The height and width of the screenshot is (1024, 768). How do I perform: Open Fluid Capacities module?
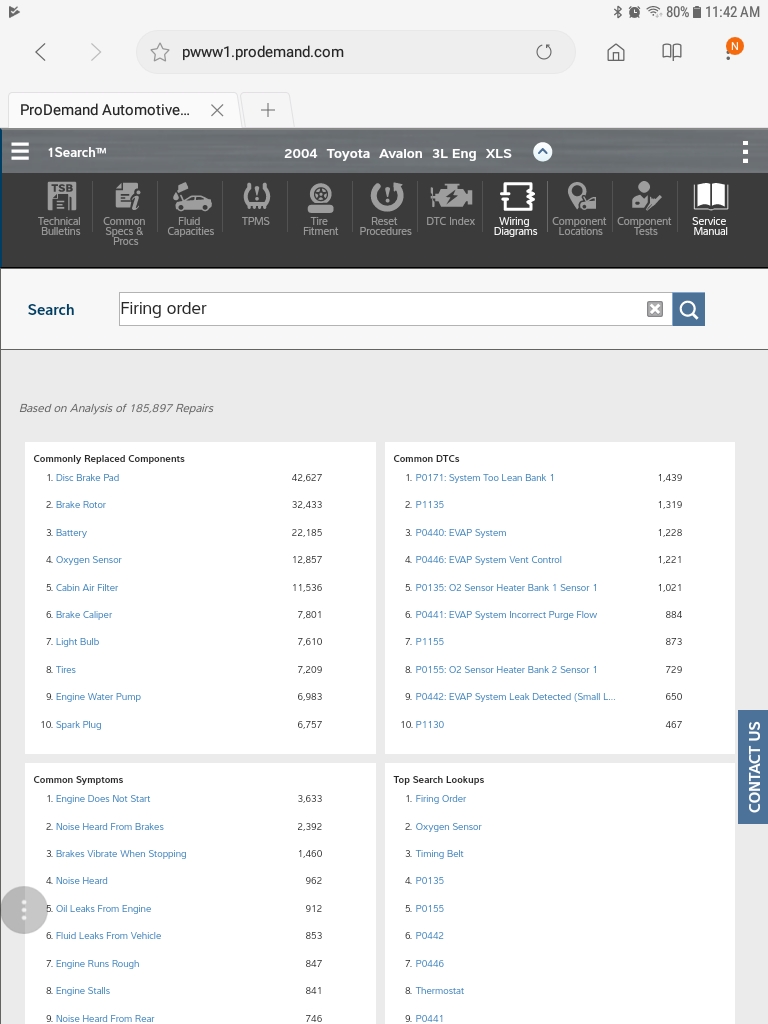(x=190, y=208)
